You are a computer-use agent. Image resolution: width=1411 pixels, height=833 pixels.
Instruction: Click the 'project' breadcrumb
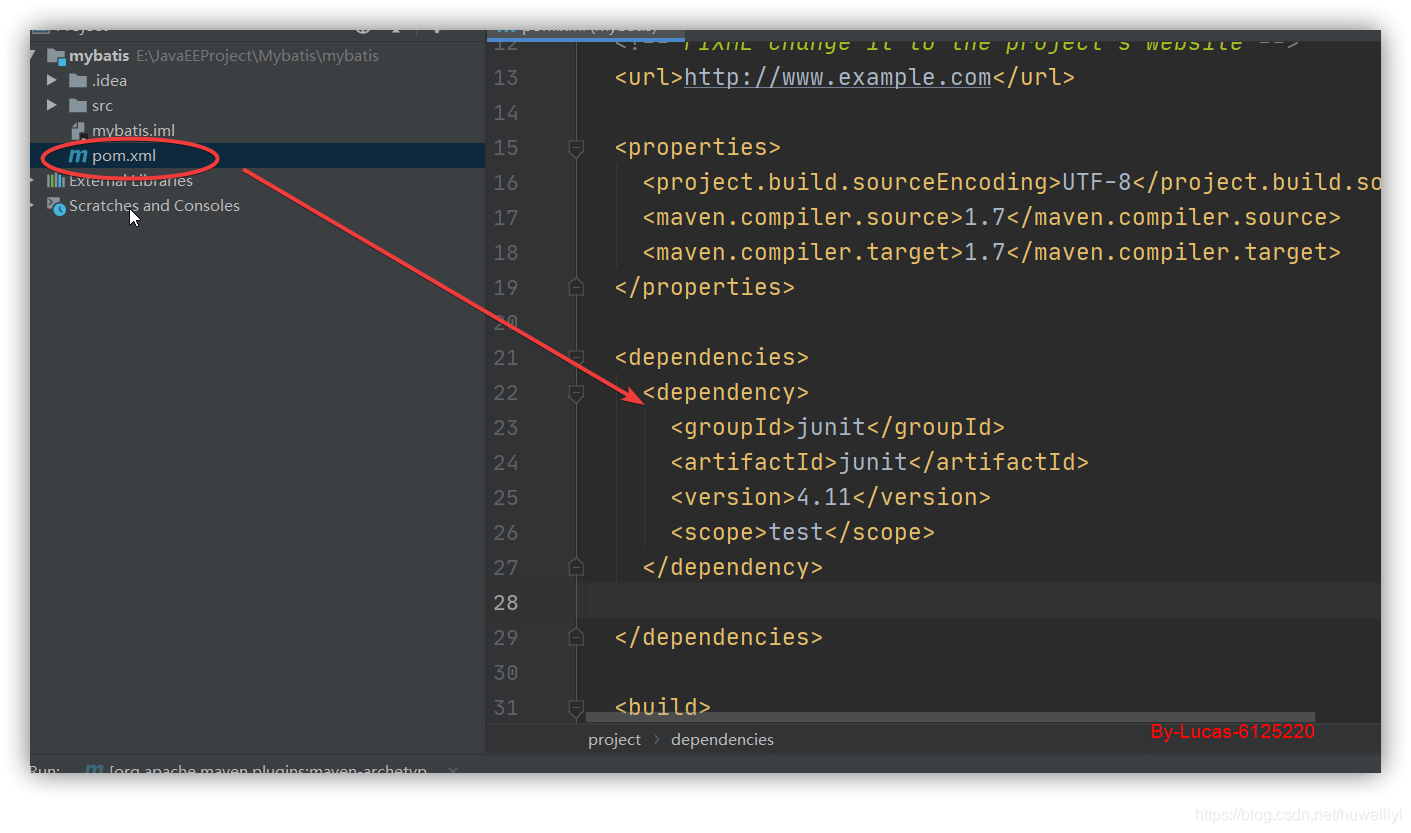coord(614,740)
